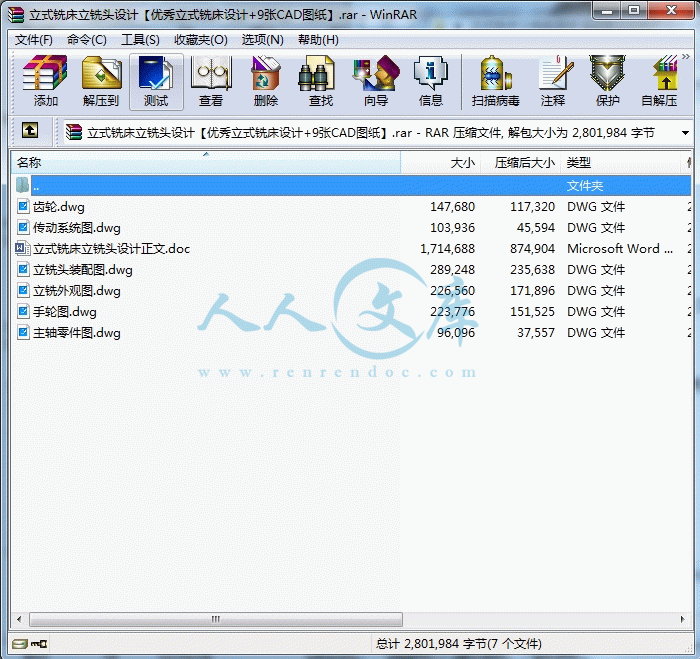The height and width of the screenshot is (659, 700).
Task: Click the packed size value 45,594
Action: tap(536, 228)
